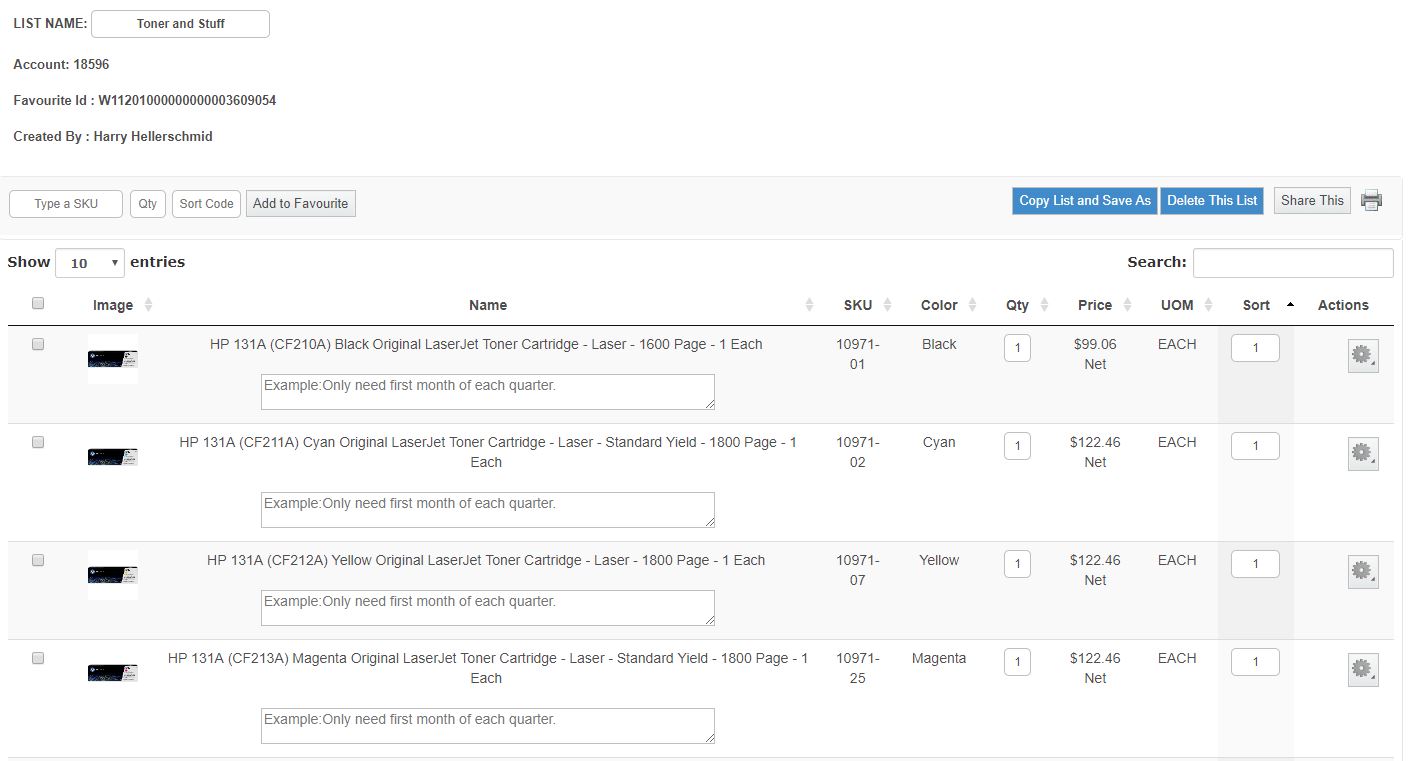The width and height of the screenshot is (1409, 761).
Task: Click the Account: 18596 text
Action: click(x=61, y=64)
